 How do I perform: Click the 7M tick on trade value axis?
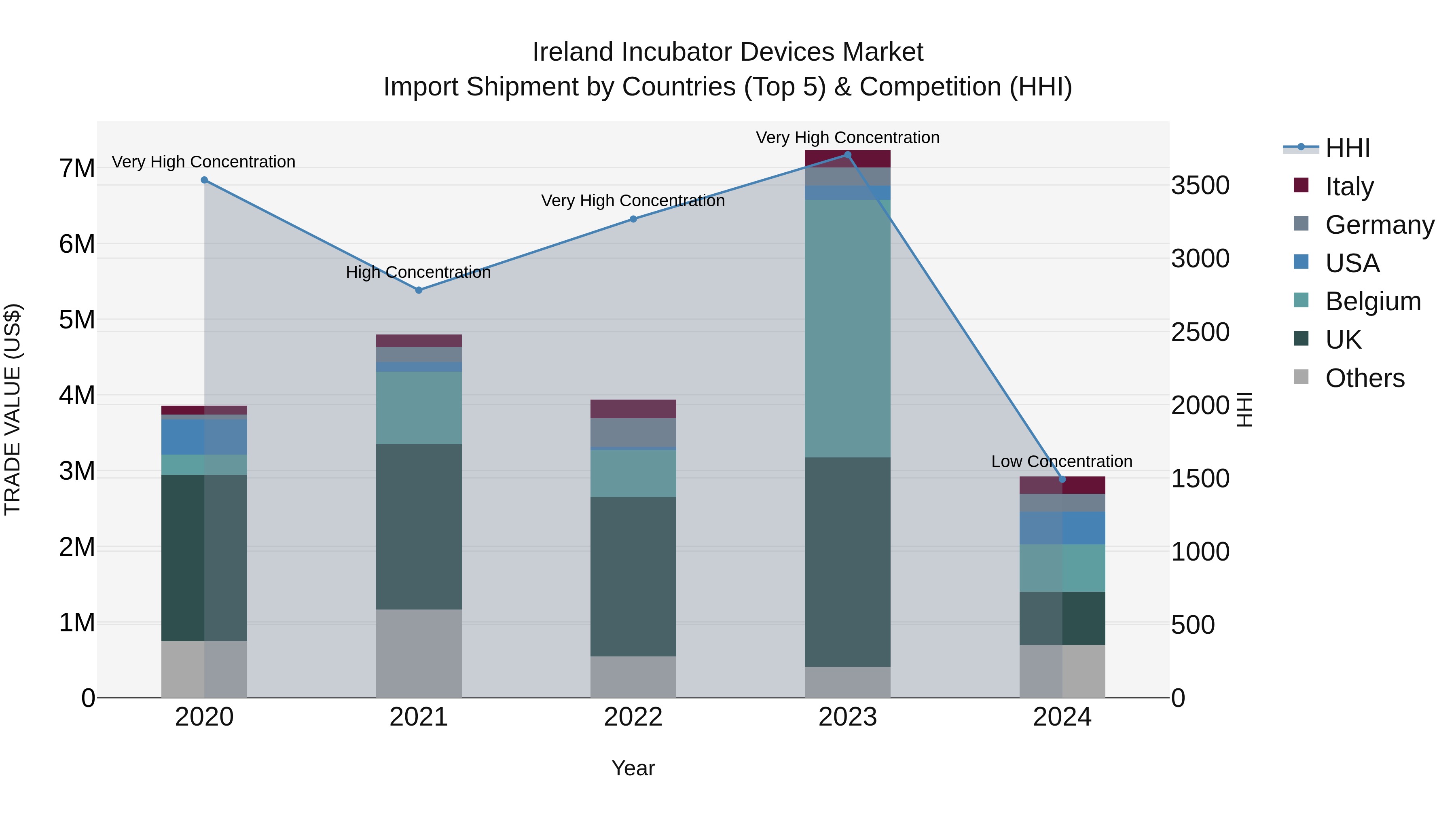pos(77,168)
